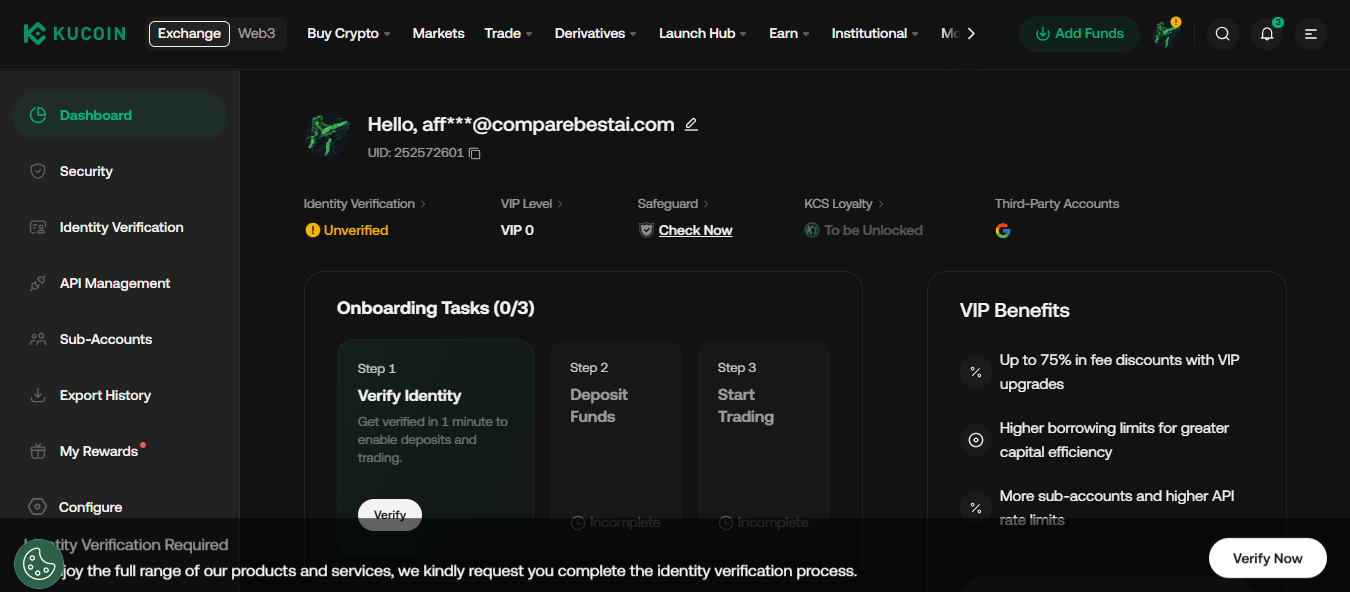This screenshot has height=592, width=1350.
Task: Click the large dashboard profile avatar
Action: click(x=328, y=134)
